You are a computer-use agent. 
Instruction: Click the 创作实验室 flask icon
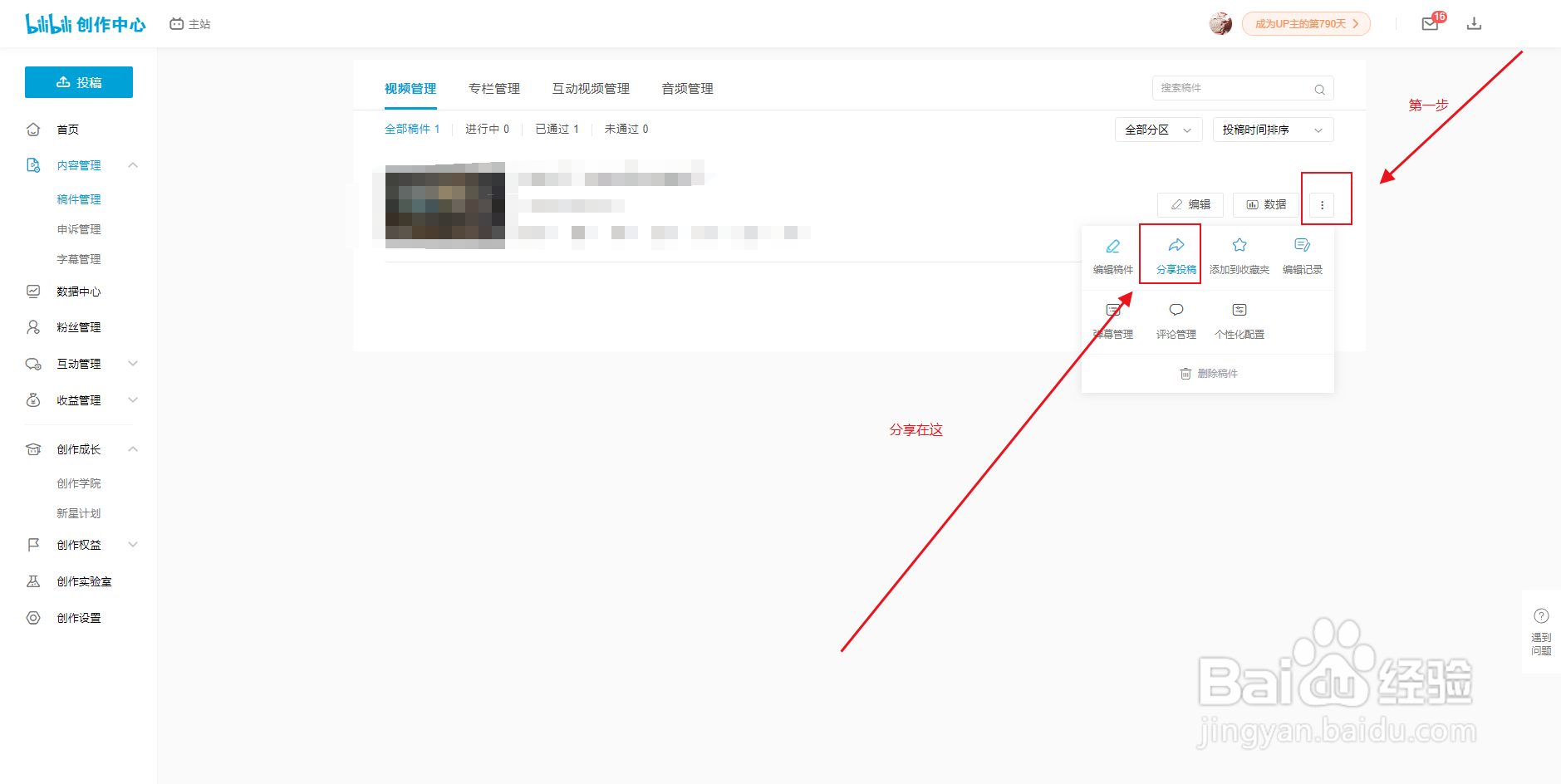pyautogui.click(x=33, y=581)
